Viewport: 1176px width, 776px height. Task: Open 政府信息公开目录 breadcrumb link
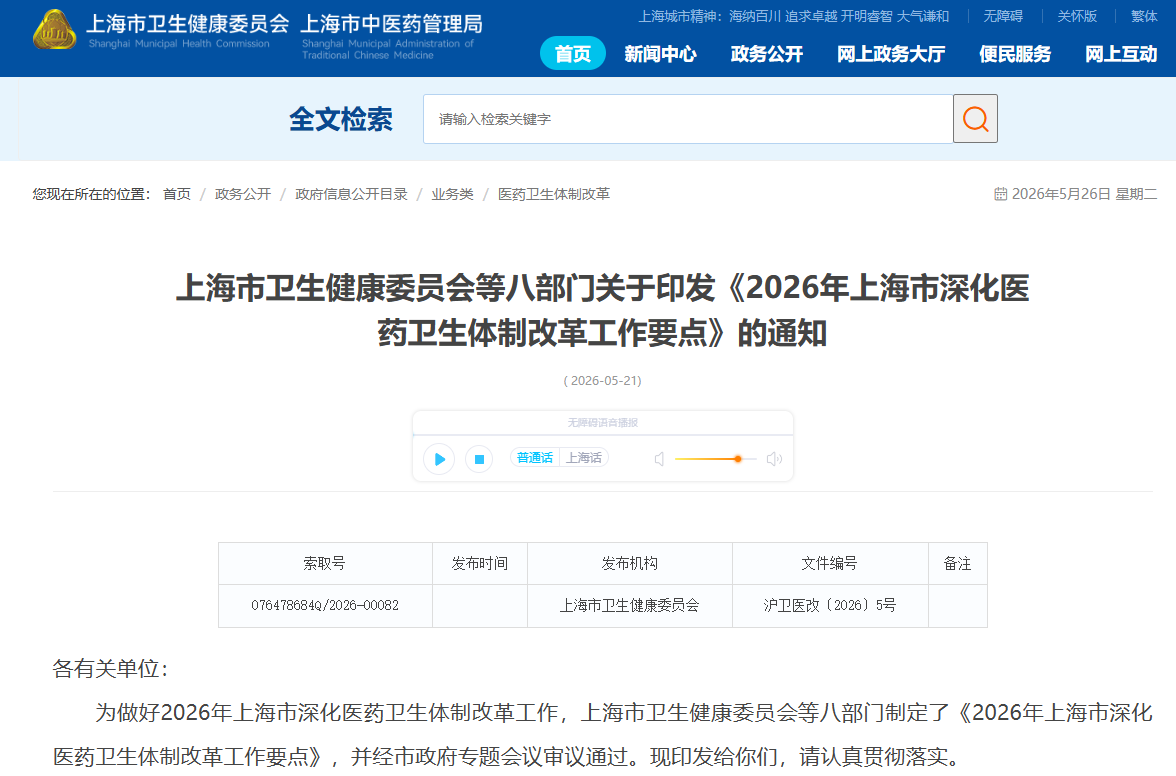pyautogui.click(x=351, y=194)
